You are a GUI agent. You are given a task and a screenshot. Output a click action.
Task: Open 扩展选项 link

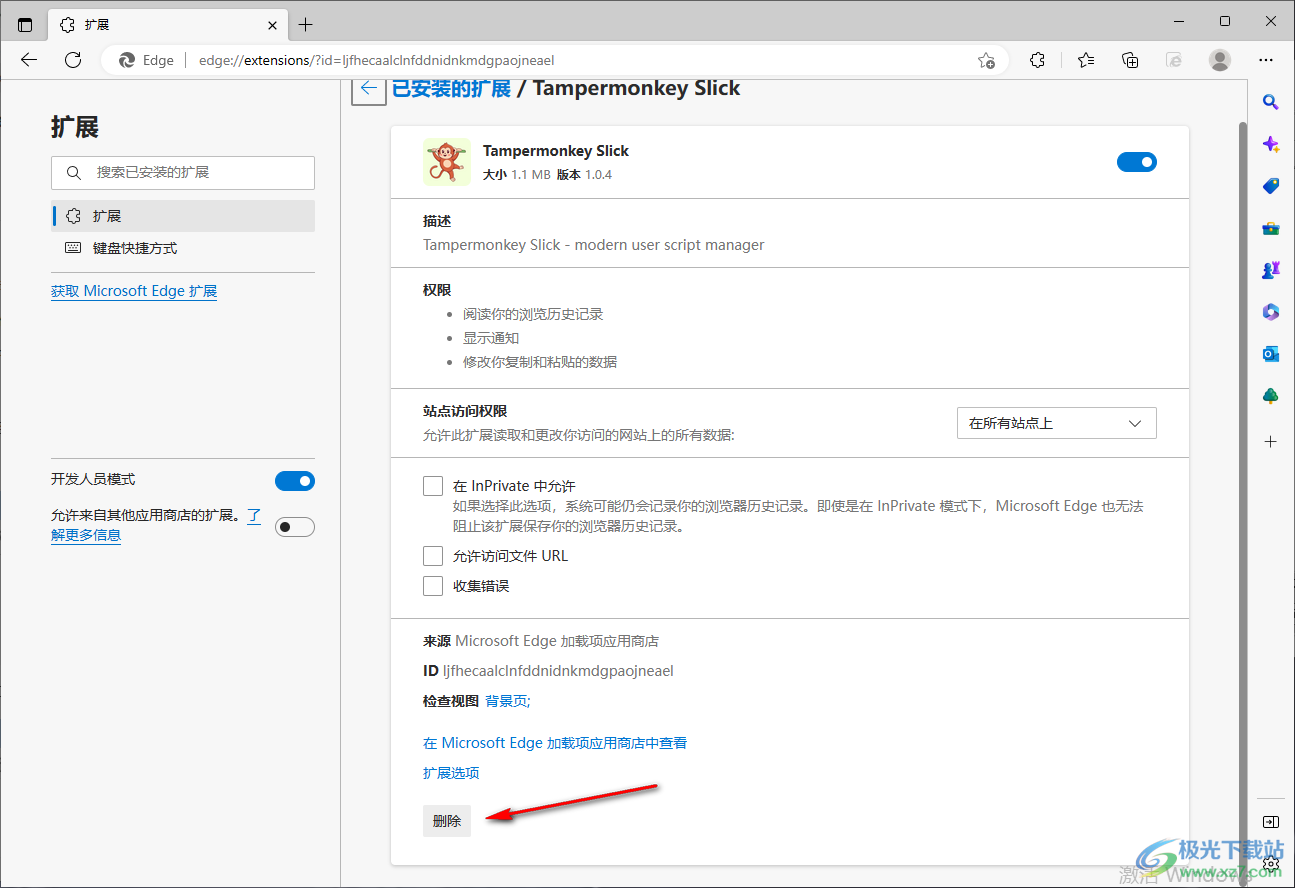(x=451, y=773)
